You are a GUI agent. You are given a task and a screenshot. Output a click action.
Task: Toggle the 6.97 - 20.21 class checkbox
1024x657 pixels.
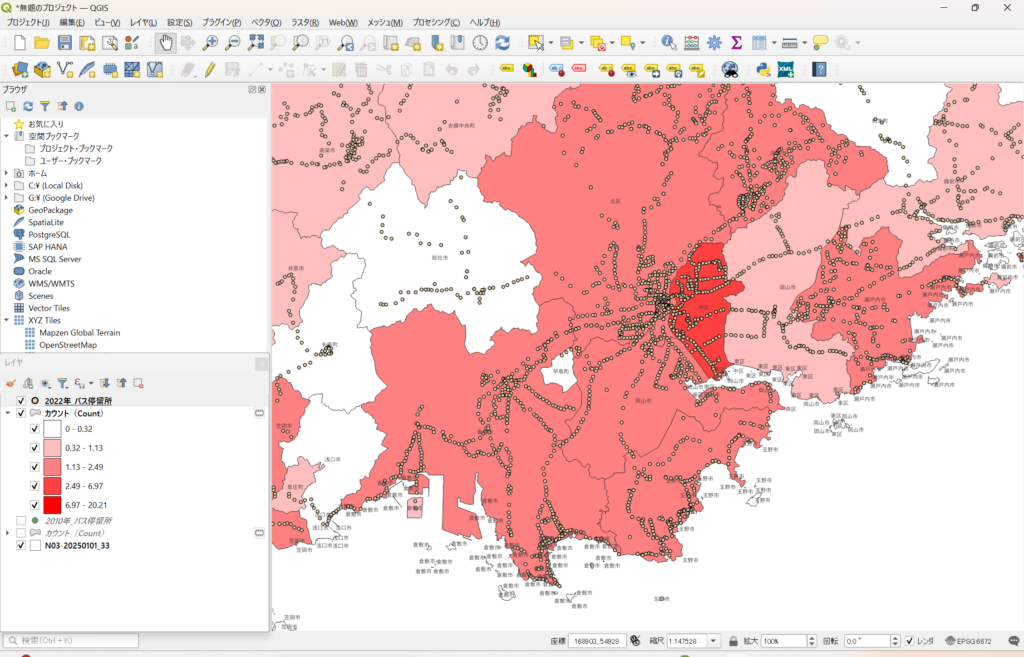pyautogui.click(x=35, y=505)
